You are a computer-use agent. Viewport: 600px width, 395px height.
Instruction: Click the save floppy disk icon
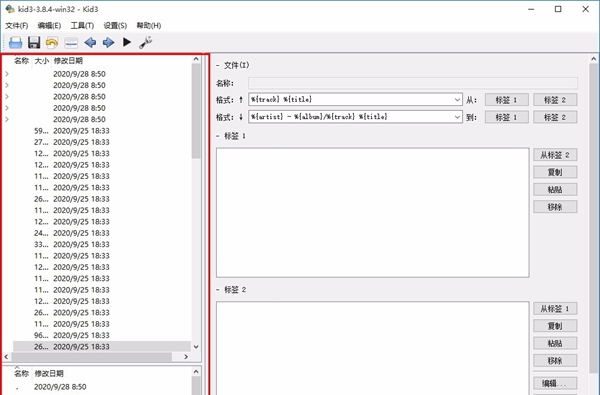click(x=34, y=42)
